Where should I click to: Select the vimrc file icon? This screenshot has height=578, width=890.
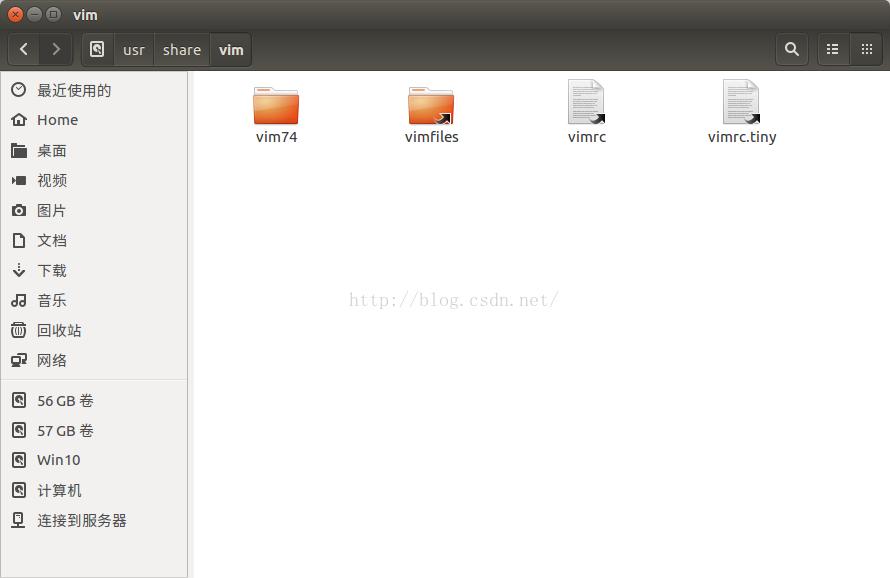[x=586, y=102]
